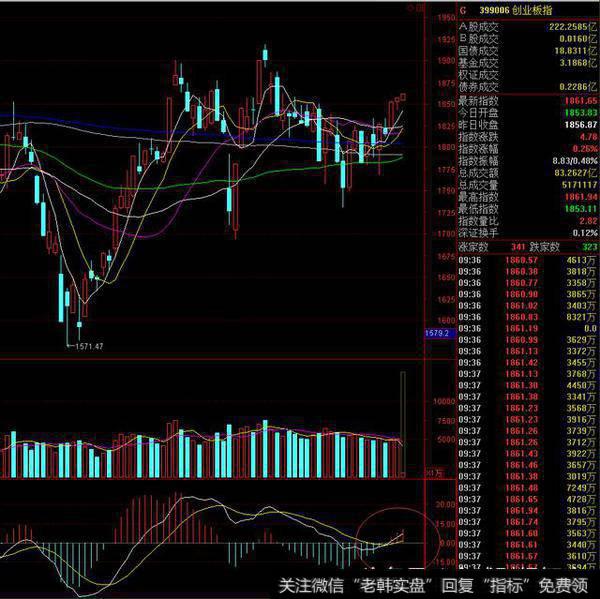600x599 pixels.
Task: Click the tick row with volume 3712万
Action: (x=528, y=442)
